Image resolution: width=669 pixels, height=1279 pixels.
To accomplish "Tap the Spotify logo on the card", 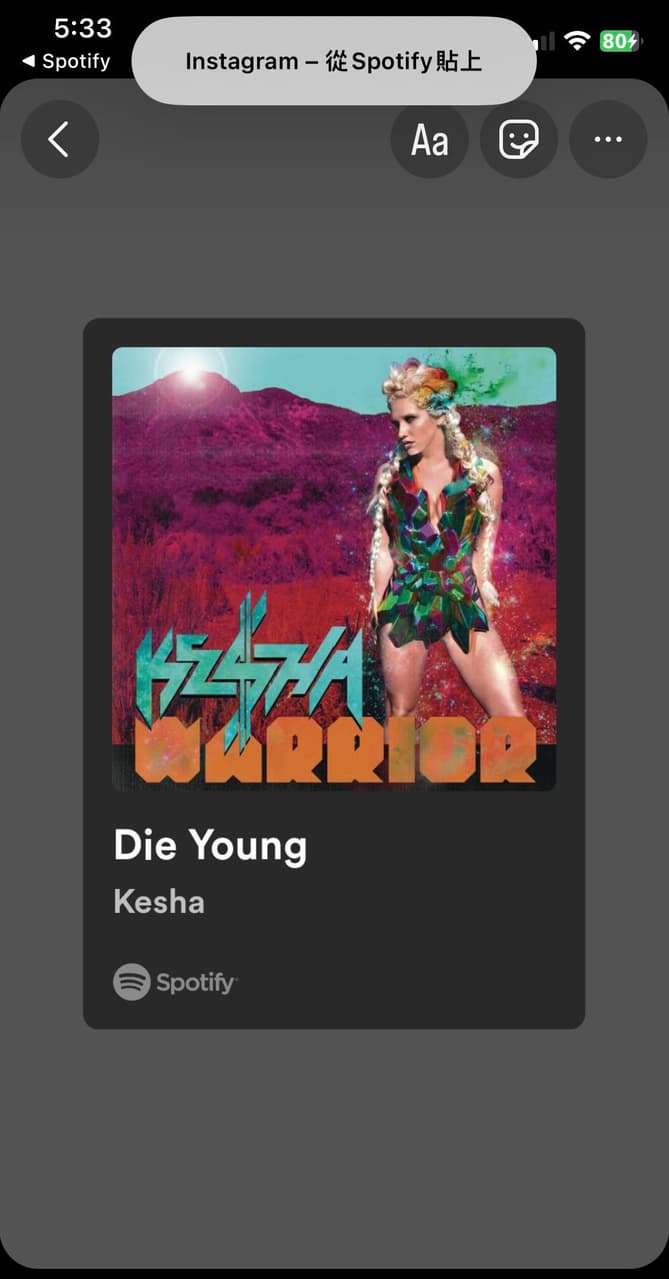I will pos(132,982).
